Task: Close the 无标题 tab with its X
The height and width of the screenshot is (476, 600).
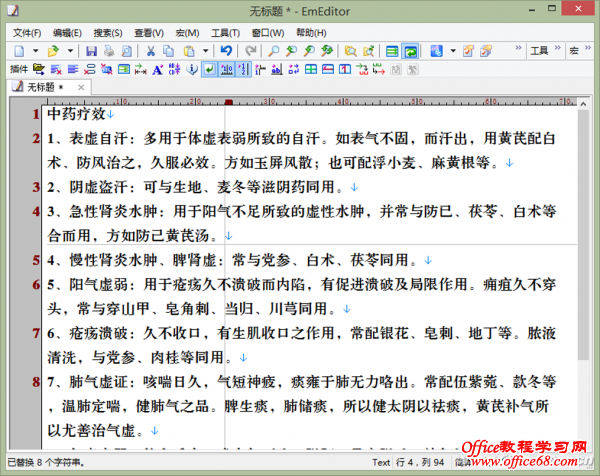Action: [x=81, y=88]
